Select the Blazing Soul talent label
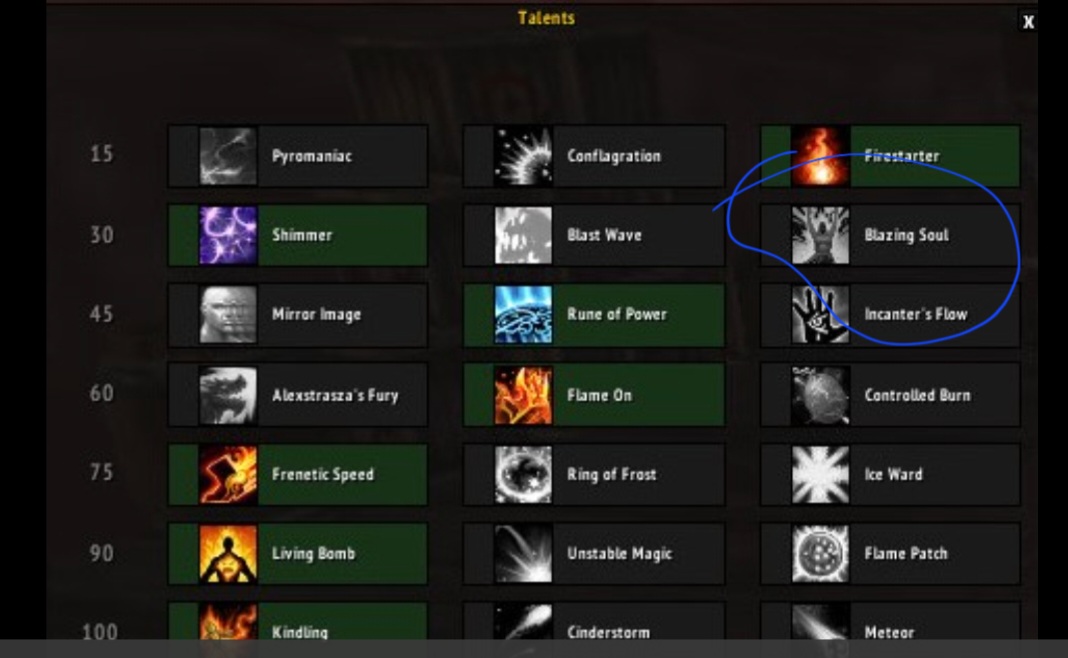Viewport: 1068px width, 658px height. tap(906, 235)
